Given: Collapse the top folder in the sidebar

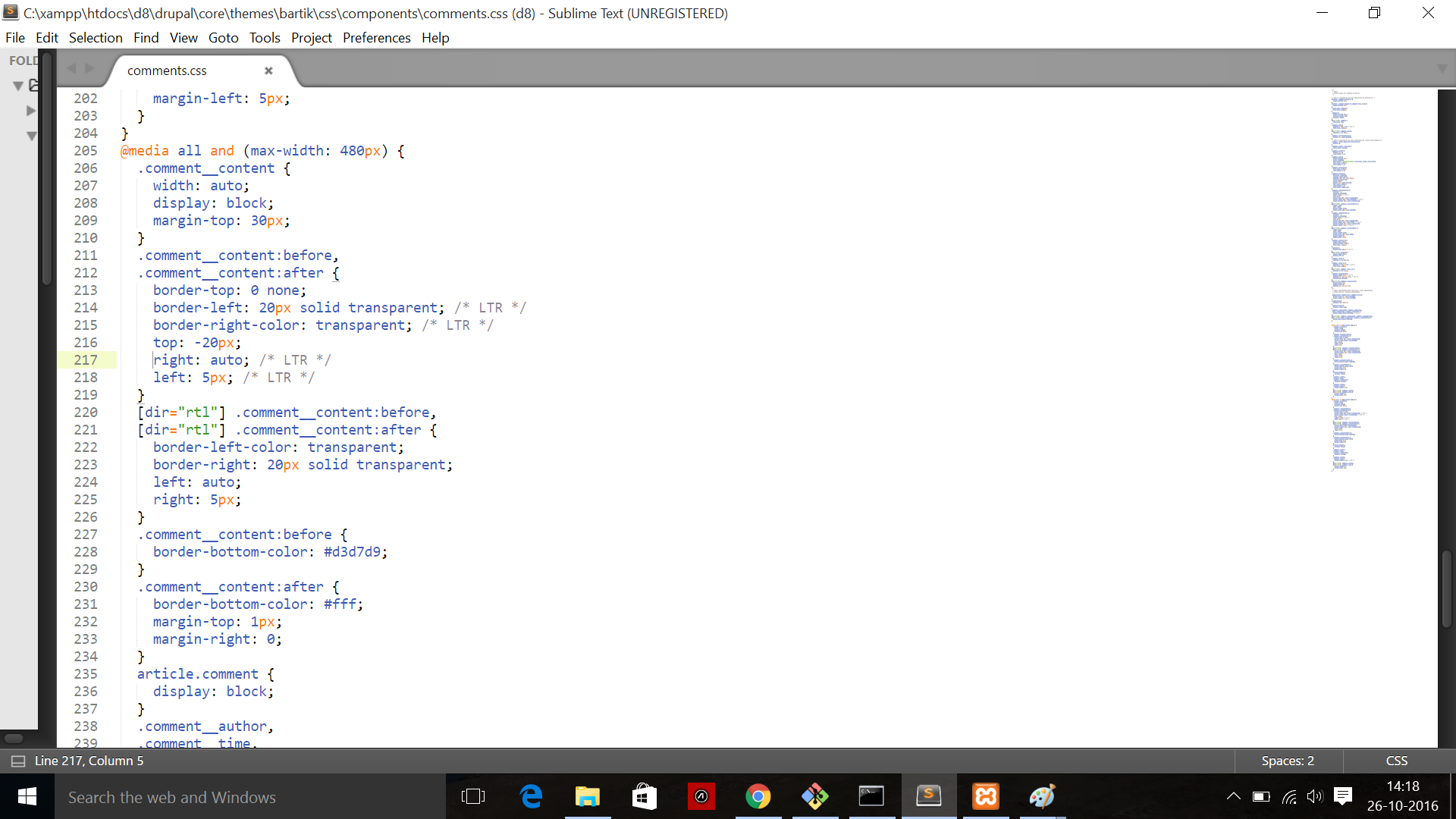Looking at the screenshot, I should coord(18,86).
